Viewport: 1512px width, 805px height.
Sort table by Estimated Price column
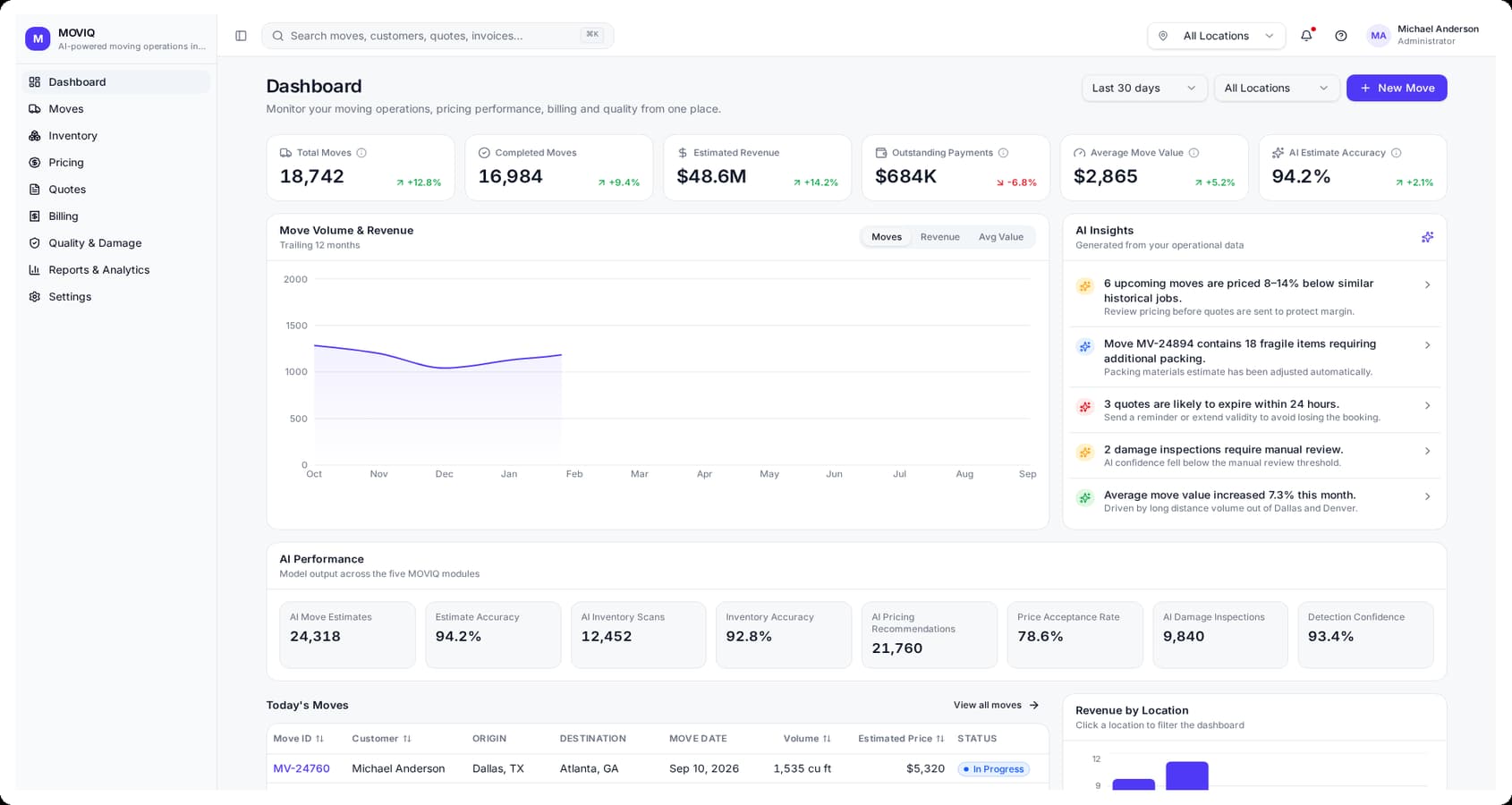point(901,739)
